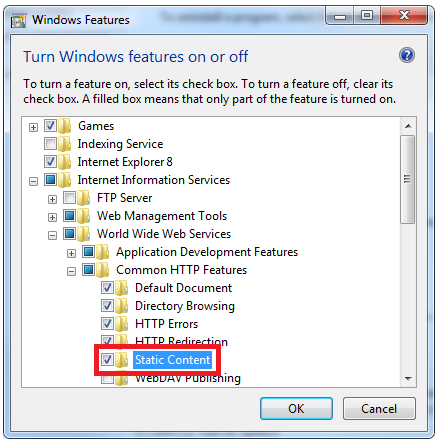This screenshot has width=440, height=443.
Task: Click the FTP Server folder icon
Action: coord(84,198)
